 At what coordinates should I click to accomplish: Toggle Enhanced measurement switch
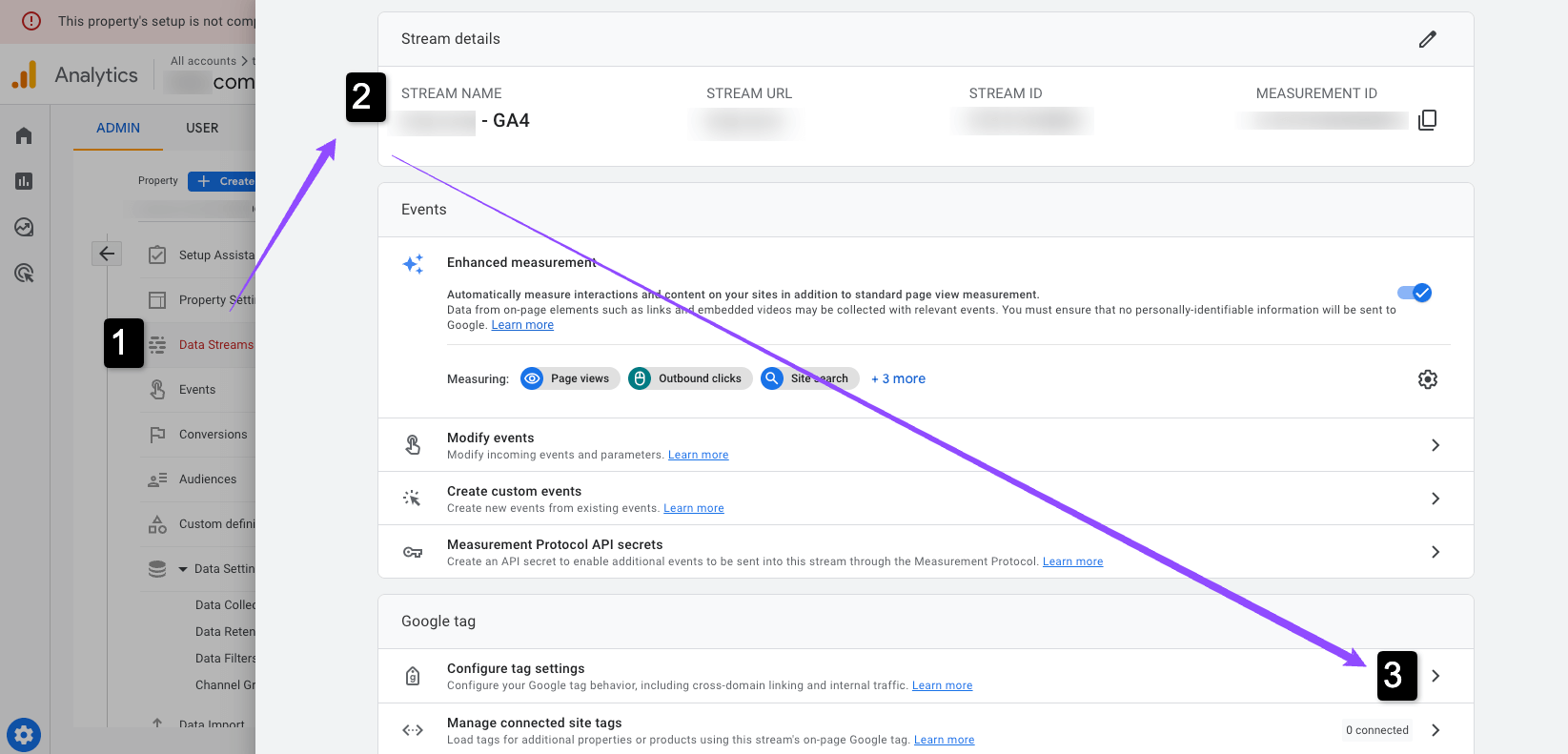(1415, 293)
